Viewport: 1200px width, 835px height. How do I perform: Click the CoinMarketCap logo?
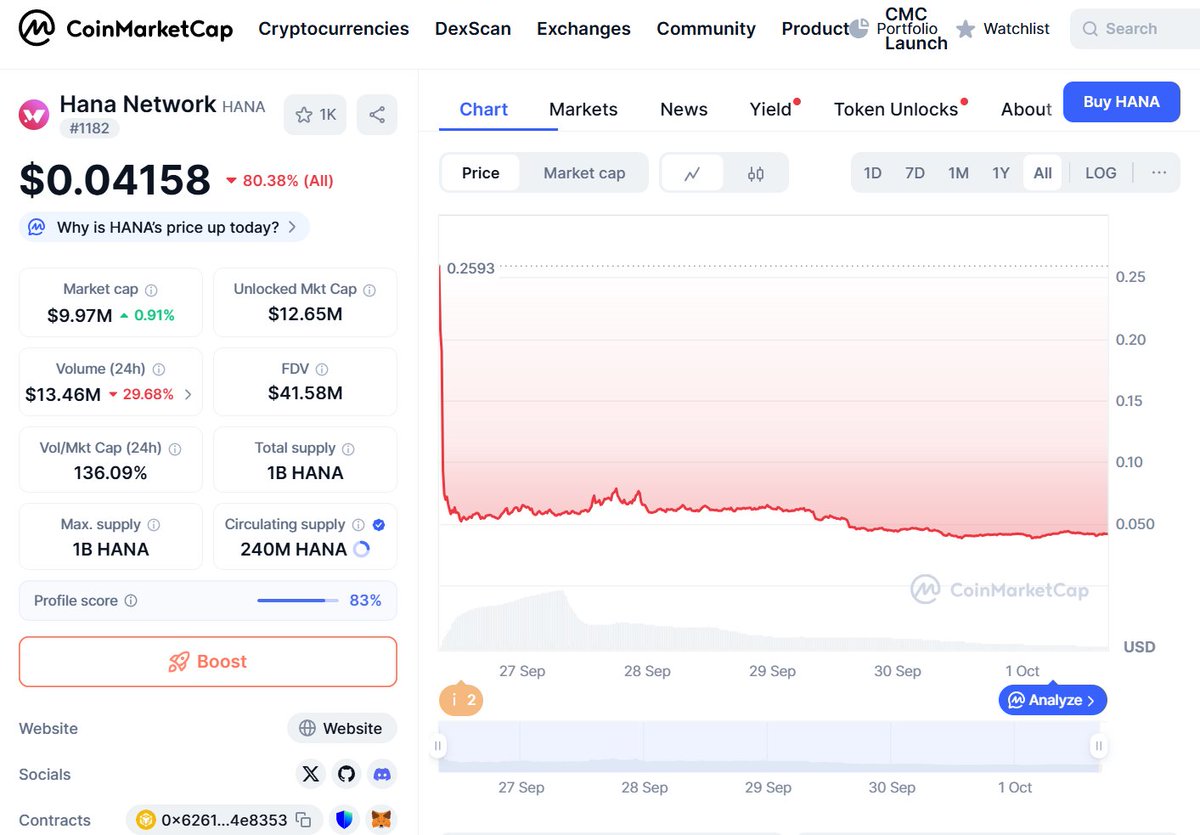[126, 28]
